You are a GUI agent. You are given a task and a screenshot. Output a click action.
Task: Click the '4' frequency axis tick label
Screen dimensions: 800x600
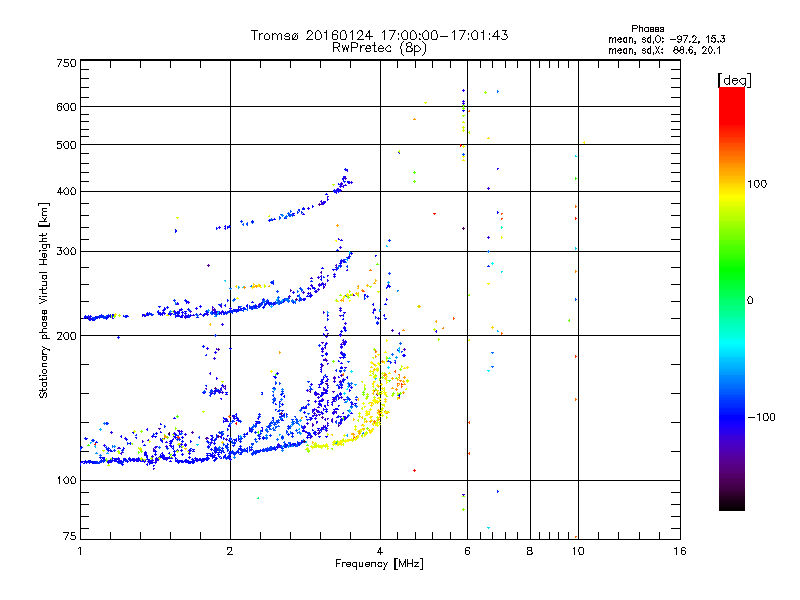coord(380,551)
